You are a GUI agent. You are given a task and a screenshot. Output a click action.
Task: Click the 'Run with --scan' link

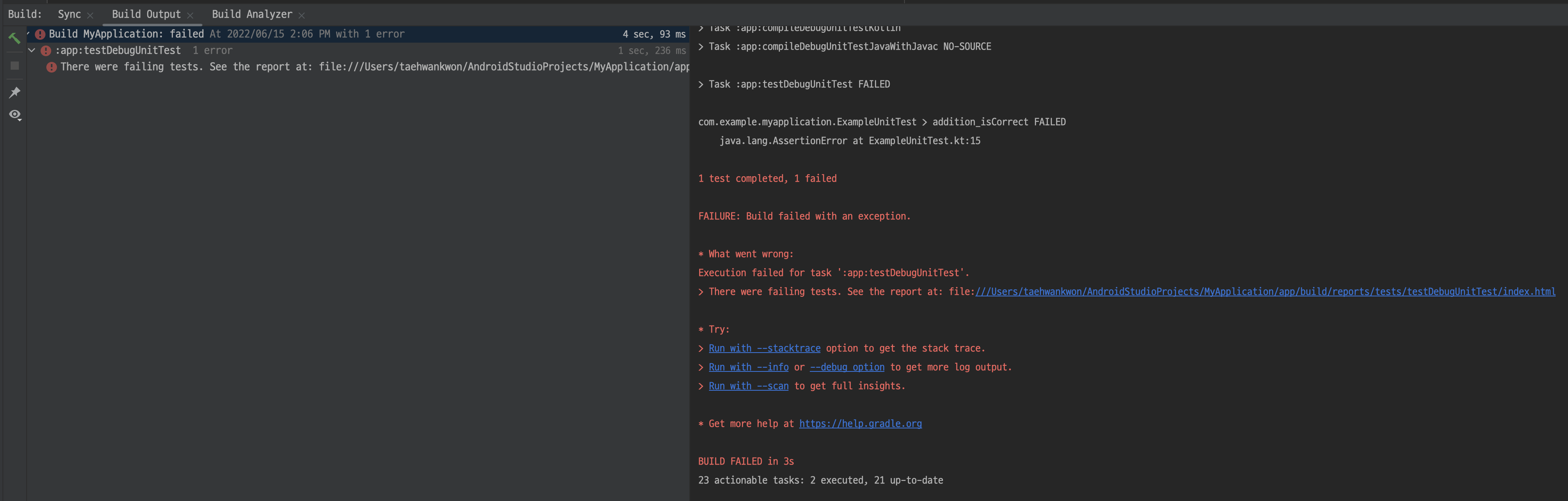[748, 386]
